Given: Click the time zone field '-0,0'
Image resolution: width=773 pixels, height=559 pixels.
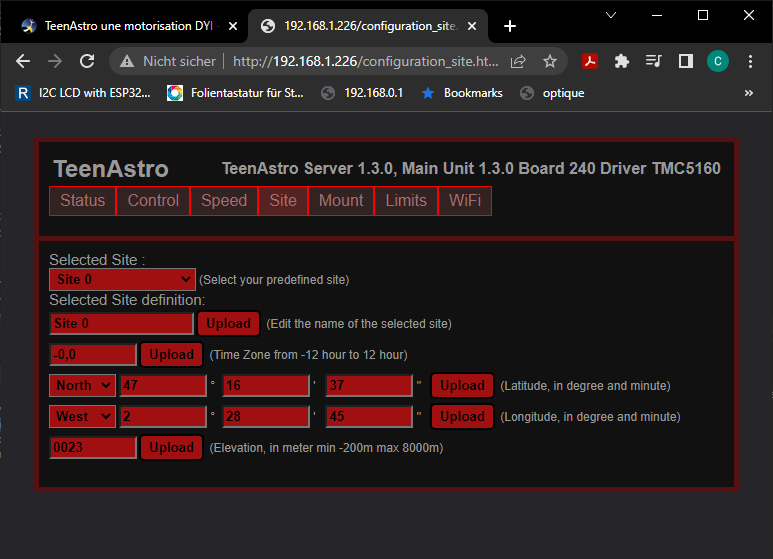Looking at the screenshot, I should pos(93,354).
